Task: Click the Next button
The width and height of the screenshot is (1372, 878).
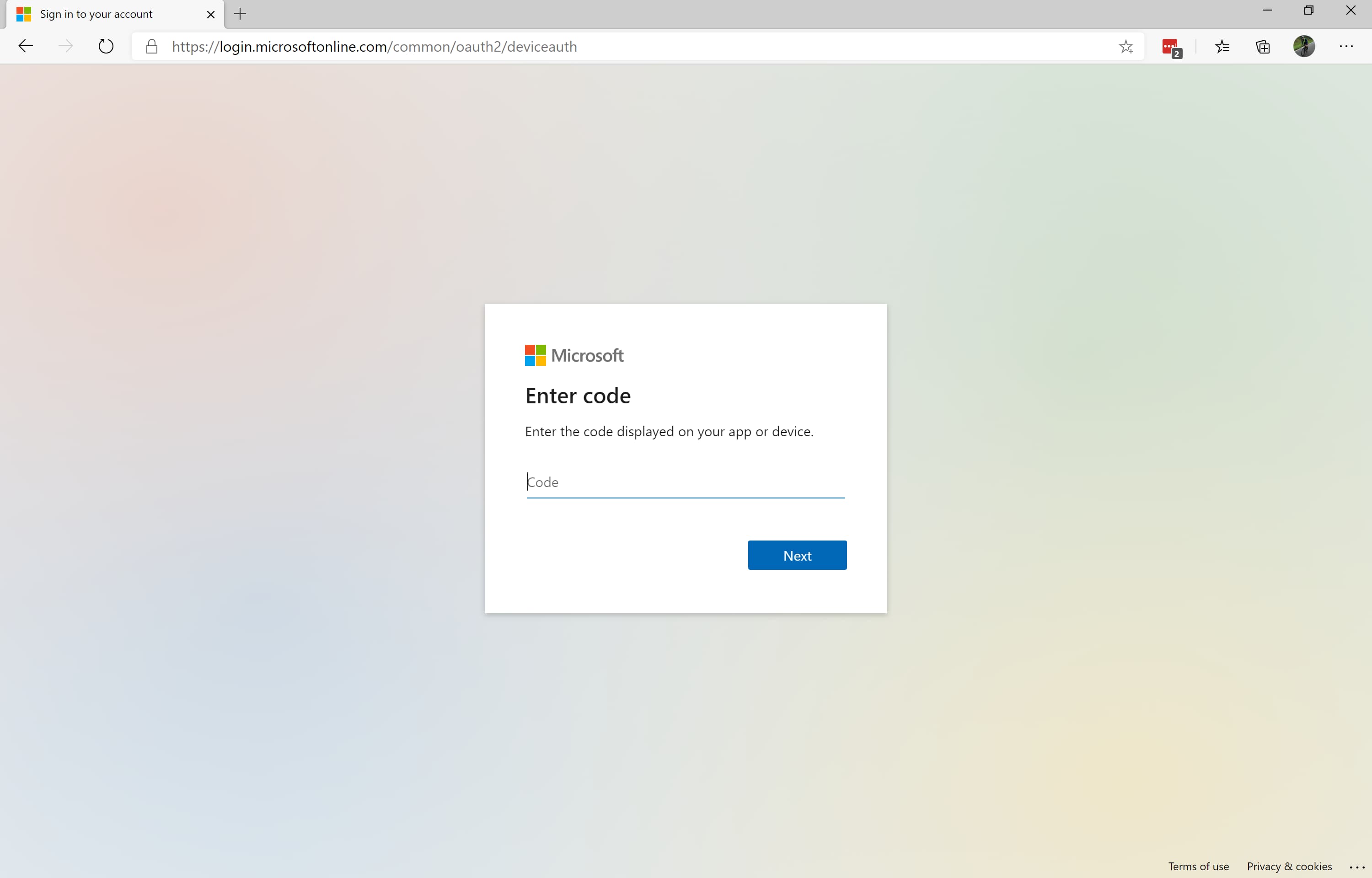Action: tap(797, 555)
